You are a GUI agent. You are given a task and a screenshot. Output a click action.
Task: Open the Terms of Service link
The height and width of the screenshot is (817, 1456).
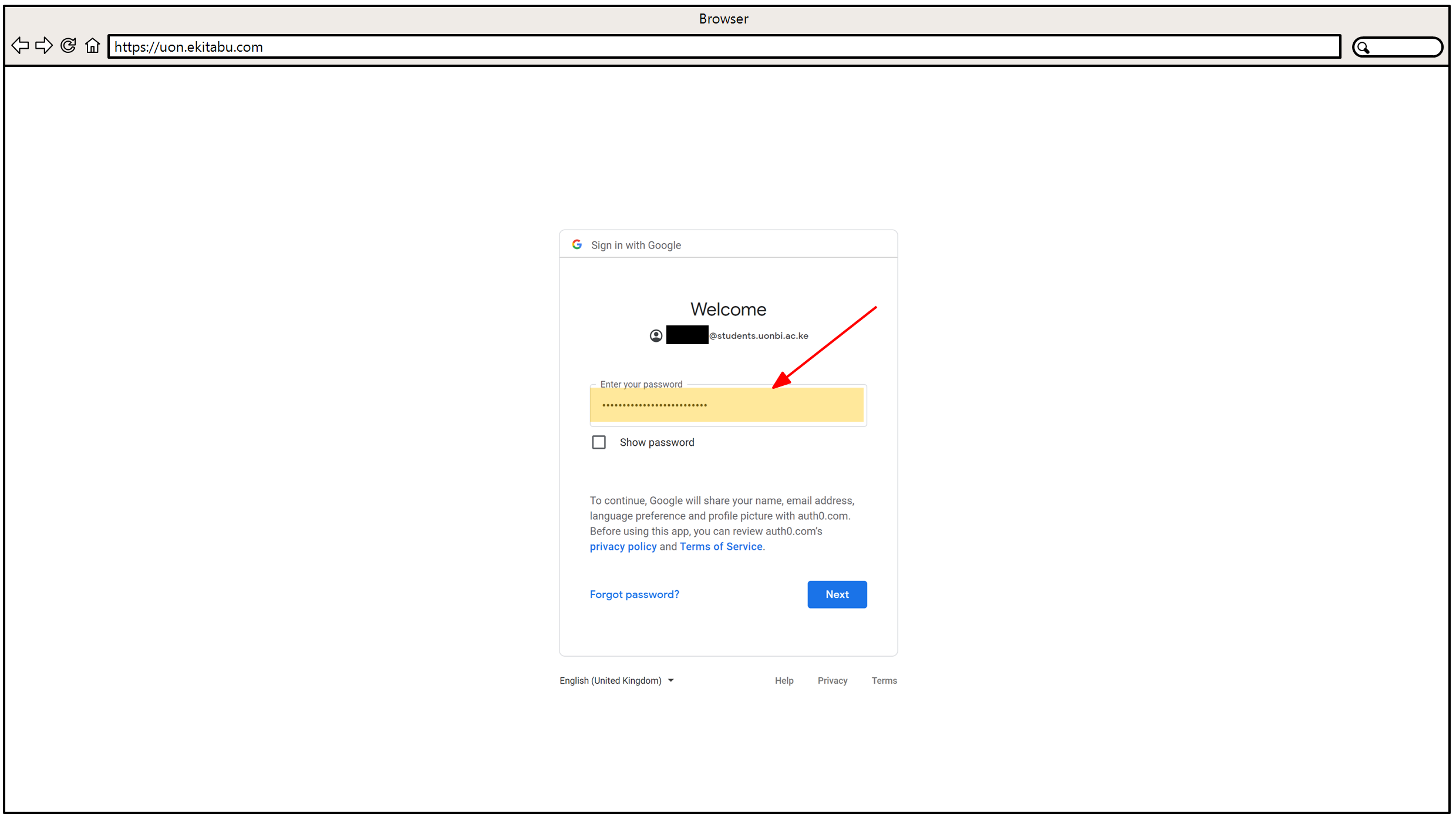coord(721,546)
